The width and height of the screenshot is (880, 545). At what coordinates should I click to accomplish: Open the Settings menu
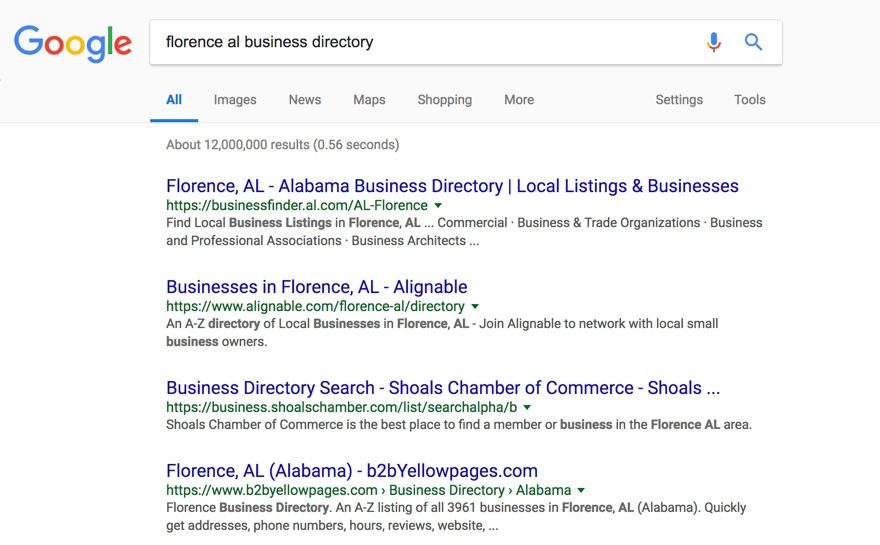click(x=679, y=100)
